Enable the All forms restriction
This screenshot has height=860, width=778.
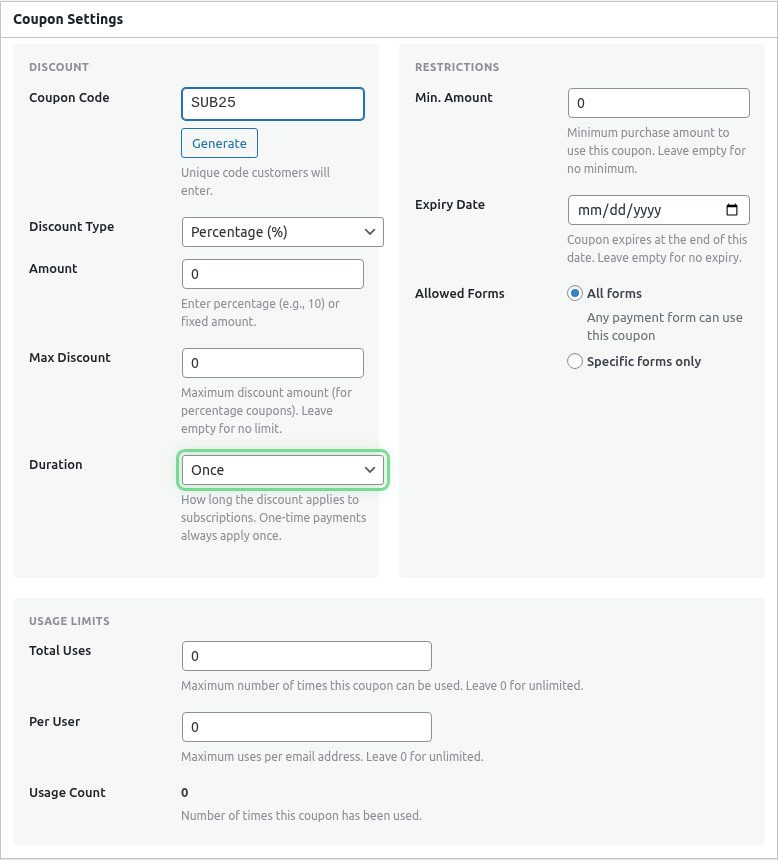tap(575, 293)
